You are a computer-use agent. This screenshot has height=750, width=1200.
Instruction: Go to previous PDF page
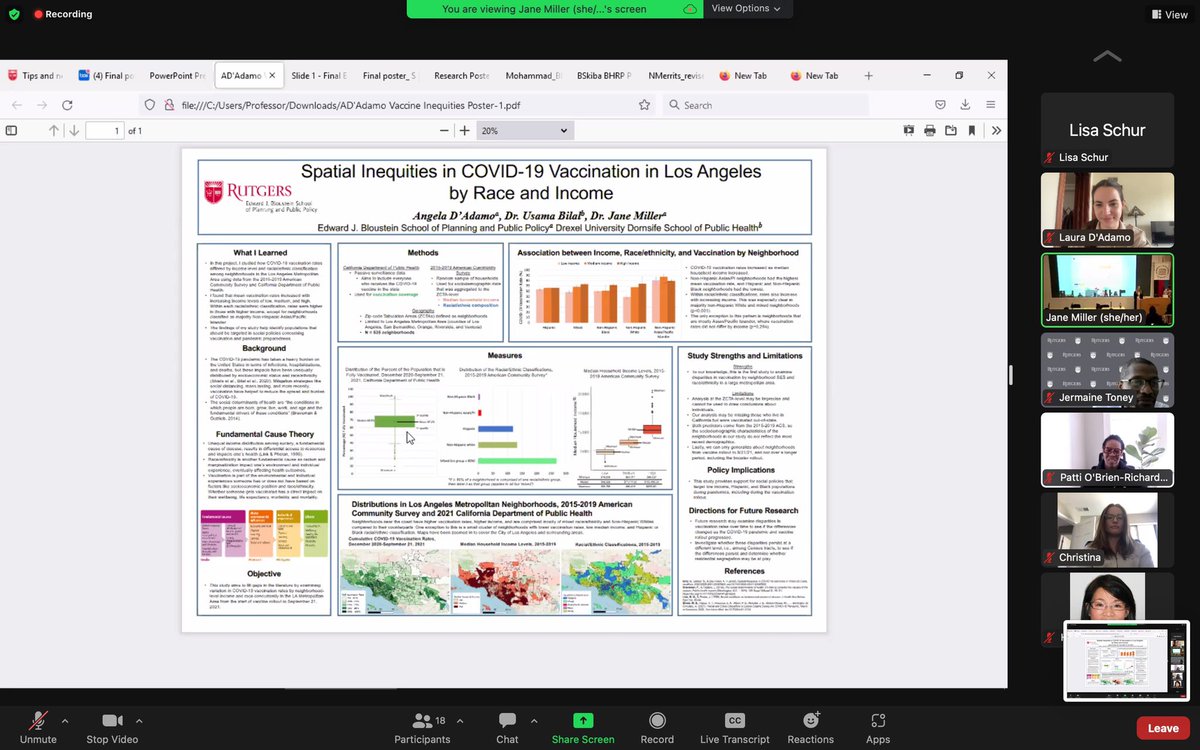pos(54,130)
